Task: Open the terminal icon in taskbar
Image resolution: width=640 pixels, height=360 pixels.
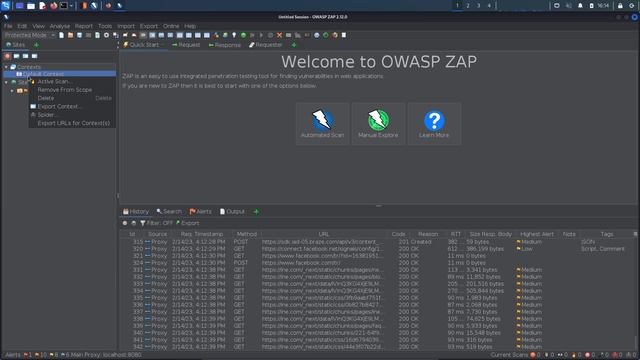Action: pos(64,6)
